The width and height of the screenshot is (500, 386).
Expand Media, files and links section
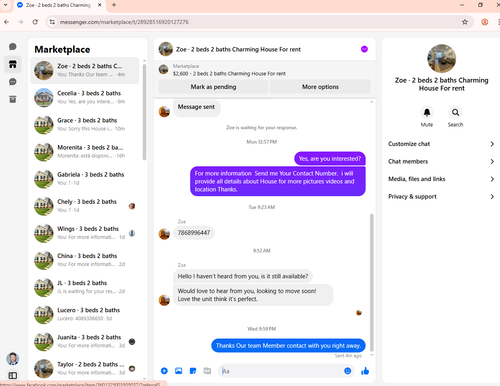pyautogui.click(x=441, y=179)
